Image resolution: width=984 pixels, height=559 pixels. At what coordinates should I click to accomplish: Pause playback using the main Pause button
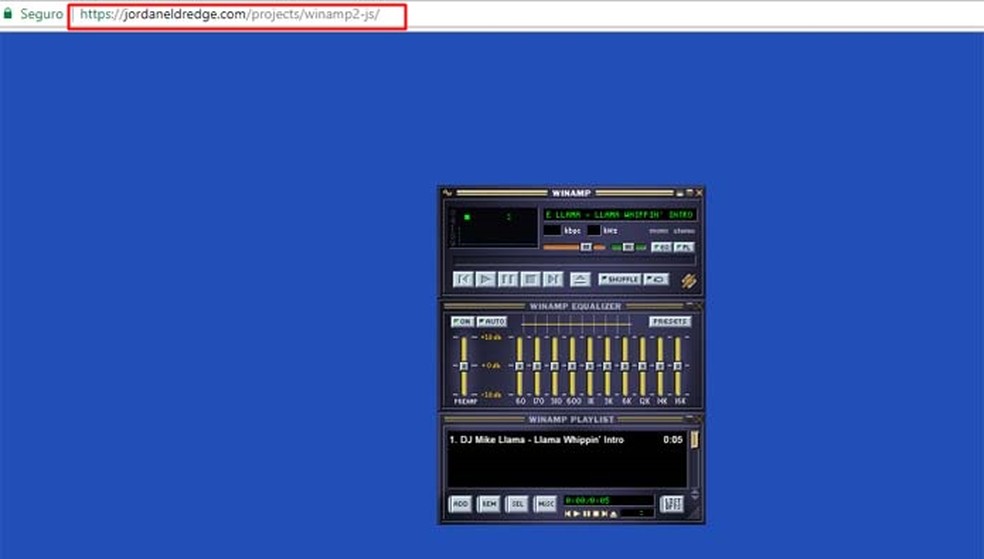click(508, 279)
